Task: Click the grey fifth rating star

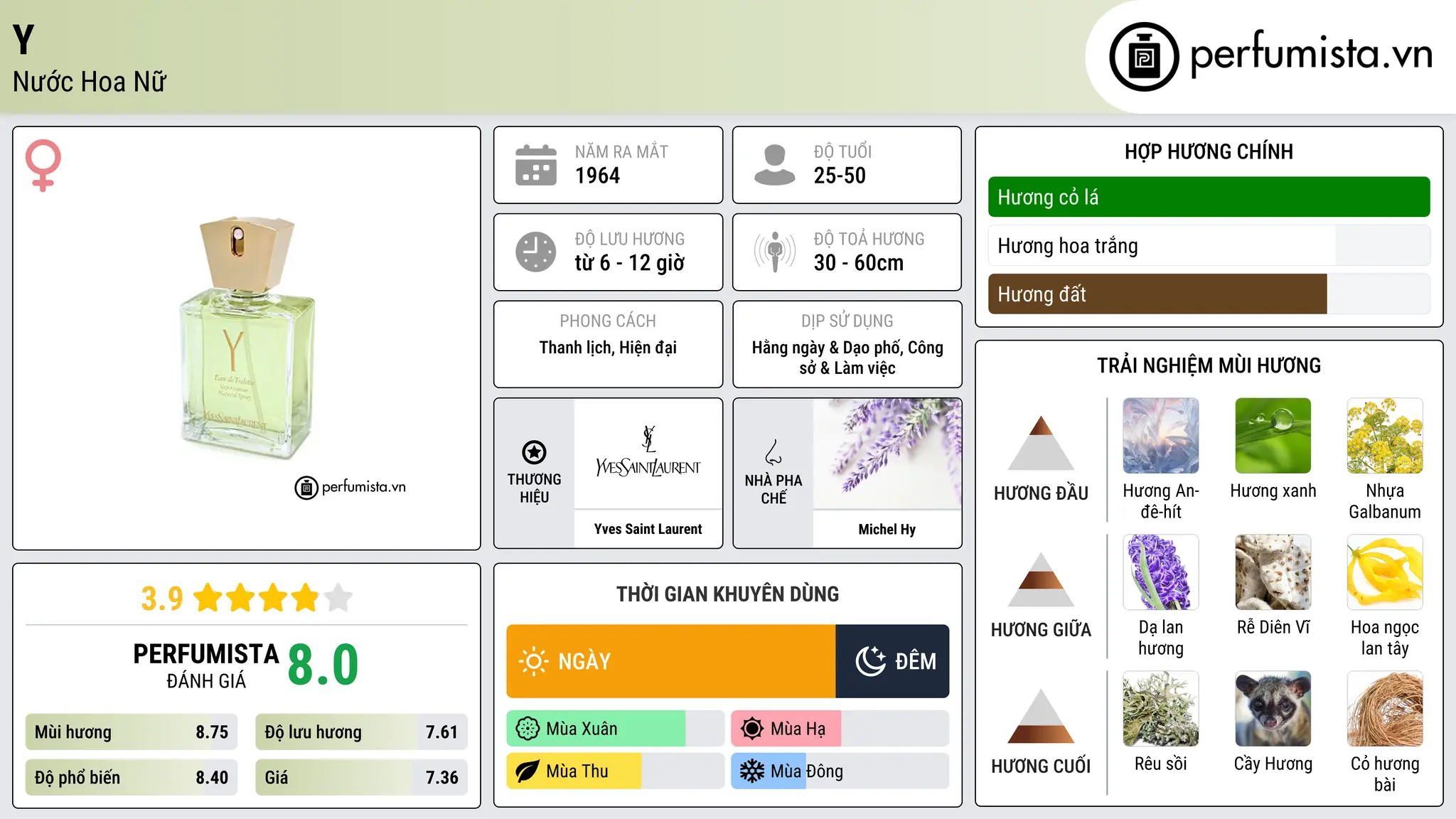Action: (x=338, y=597)
